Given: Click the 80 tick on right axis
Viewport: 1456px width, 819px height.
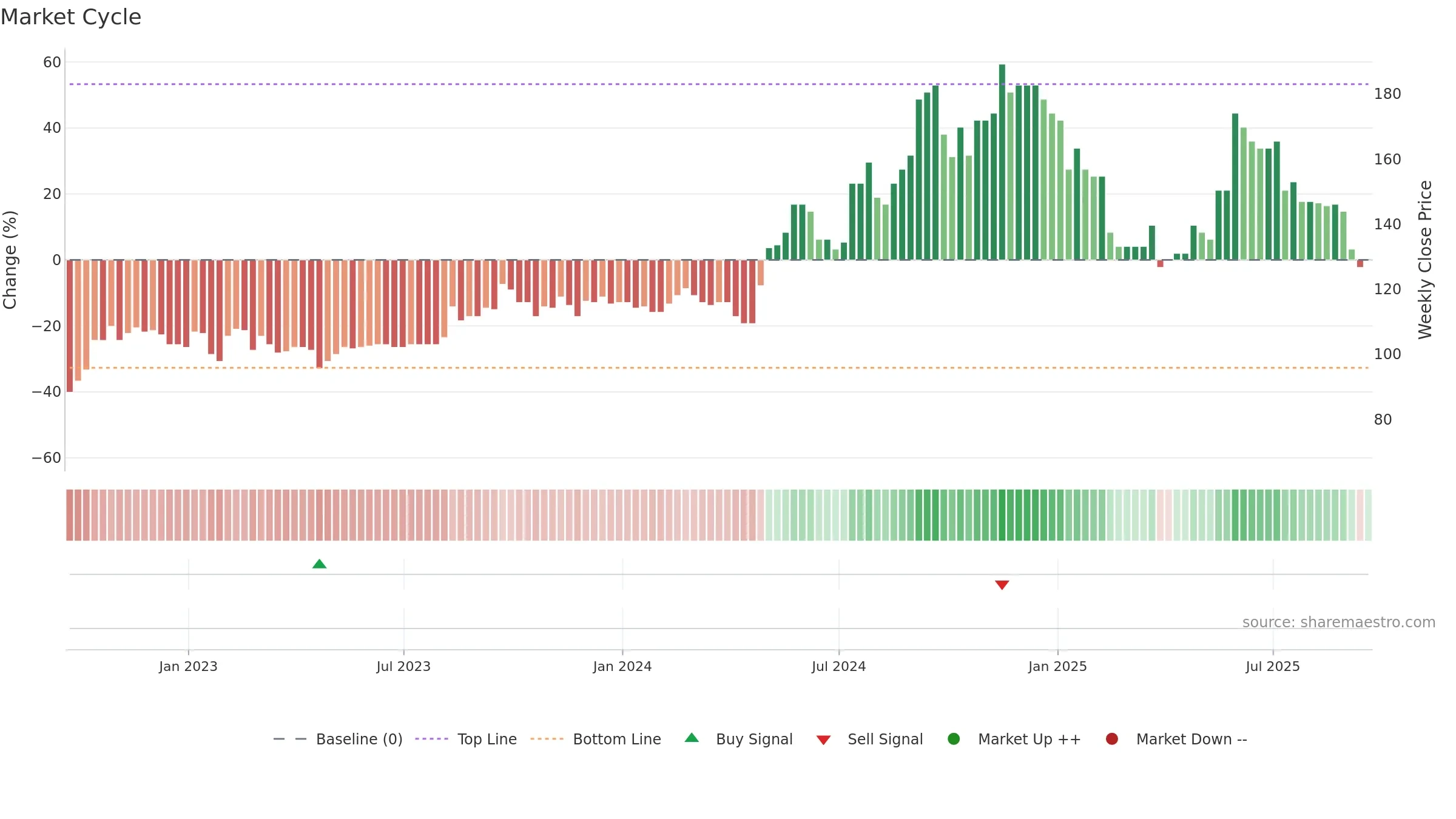Looking at the screenshot, I should pos(1383,420).
